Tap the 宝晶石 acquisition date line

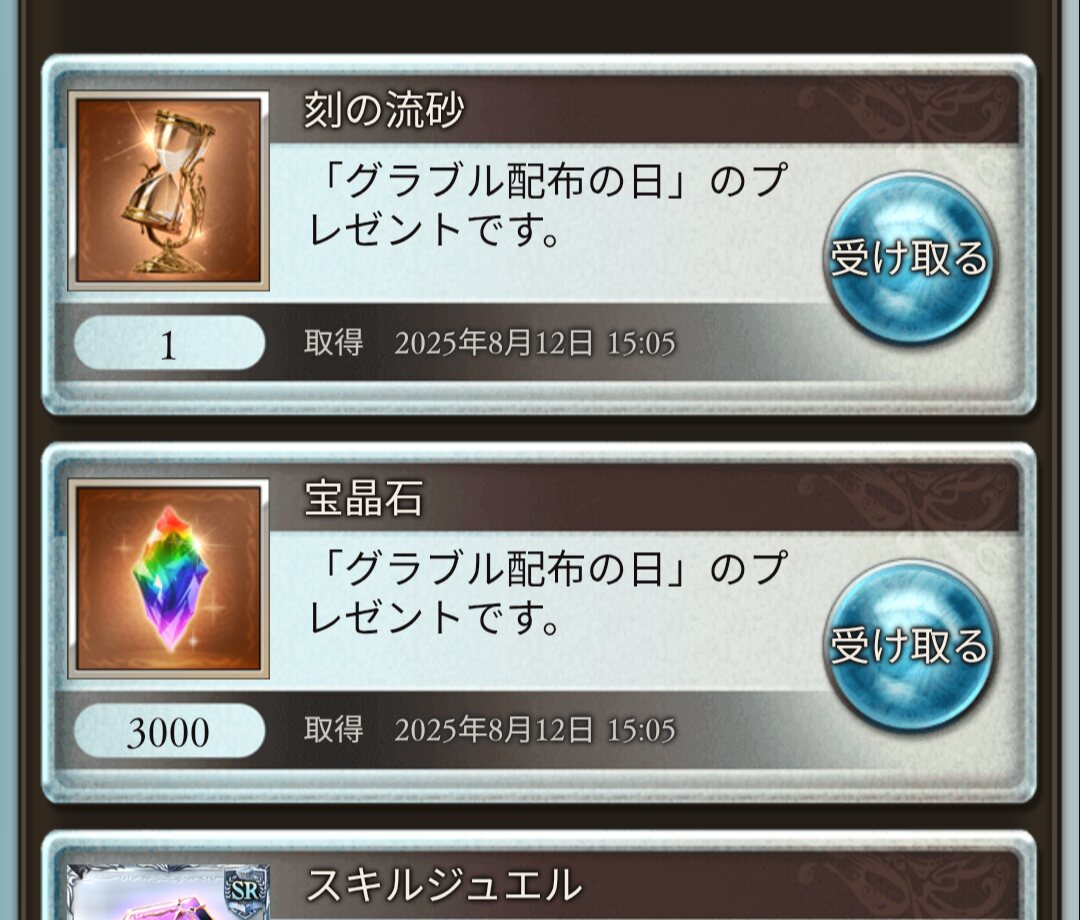[x=490, y=730]
